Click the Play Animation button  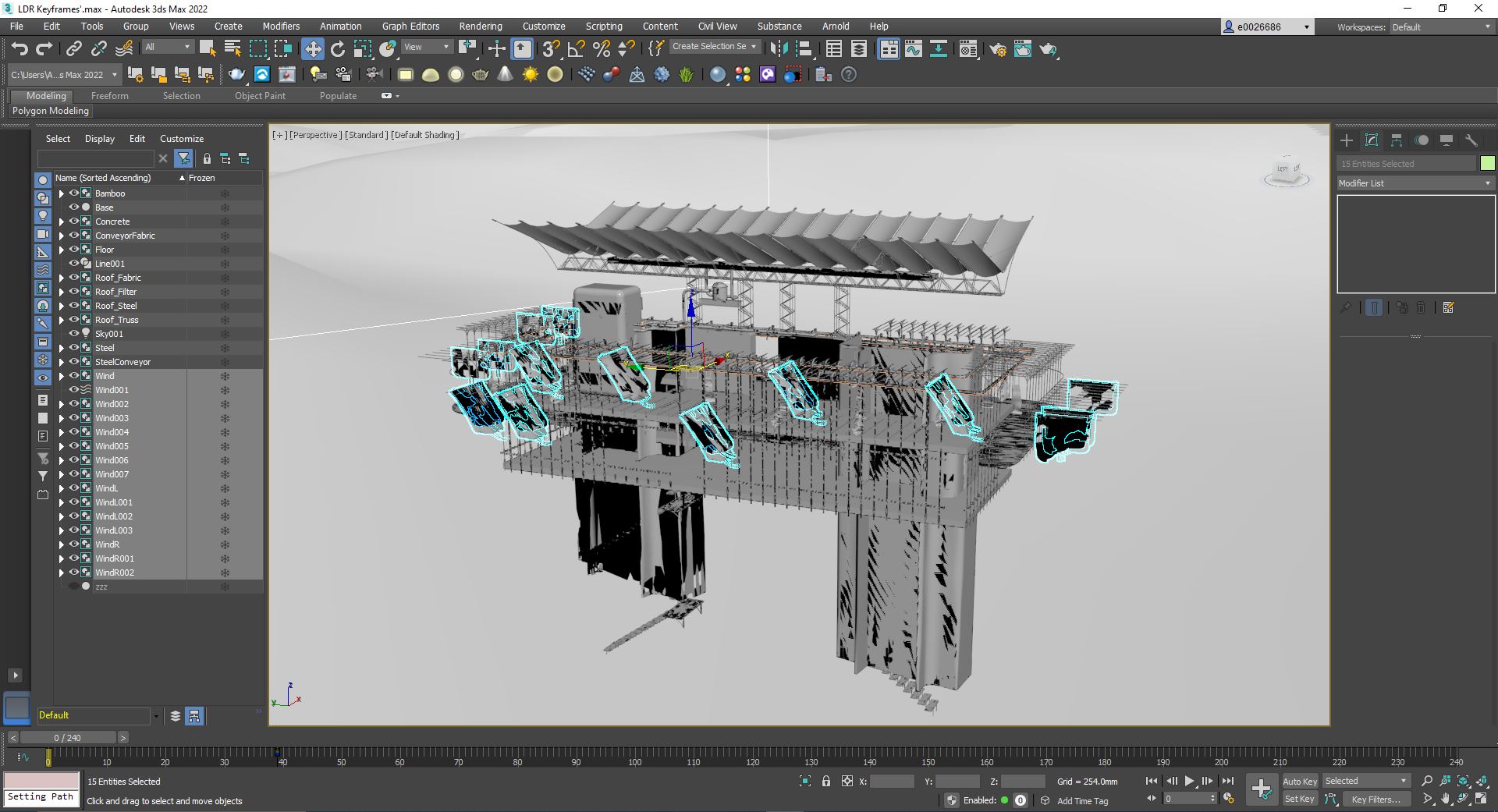[1189, 781]
